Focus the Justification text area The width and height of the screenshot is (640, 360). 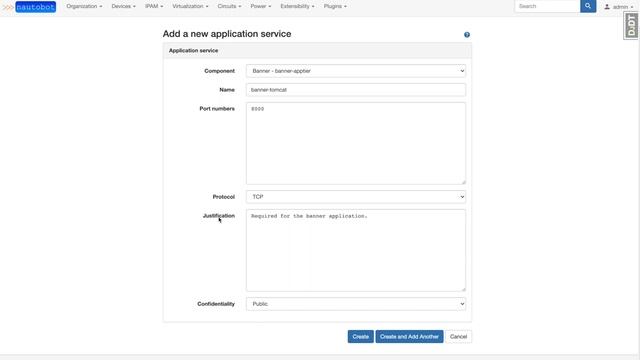pyautogui.click(x=356, y=251)
